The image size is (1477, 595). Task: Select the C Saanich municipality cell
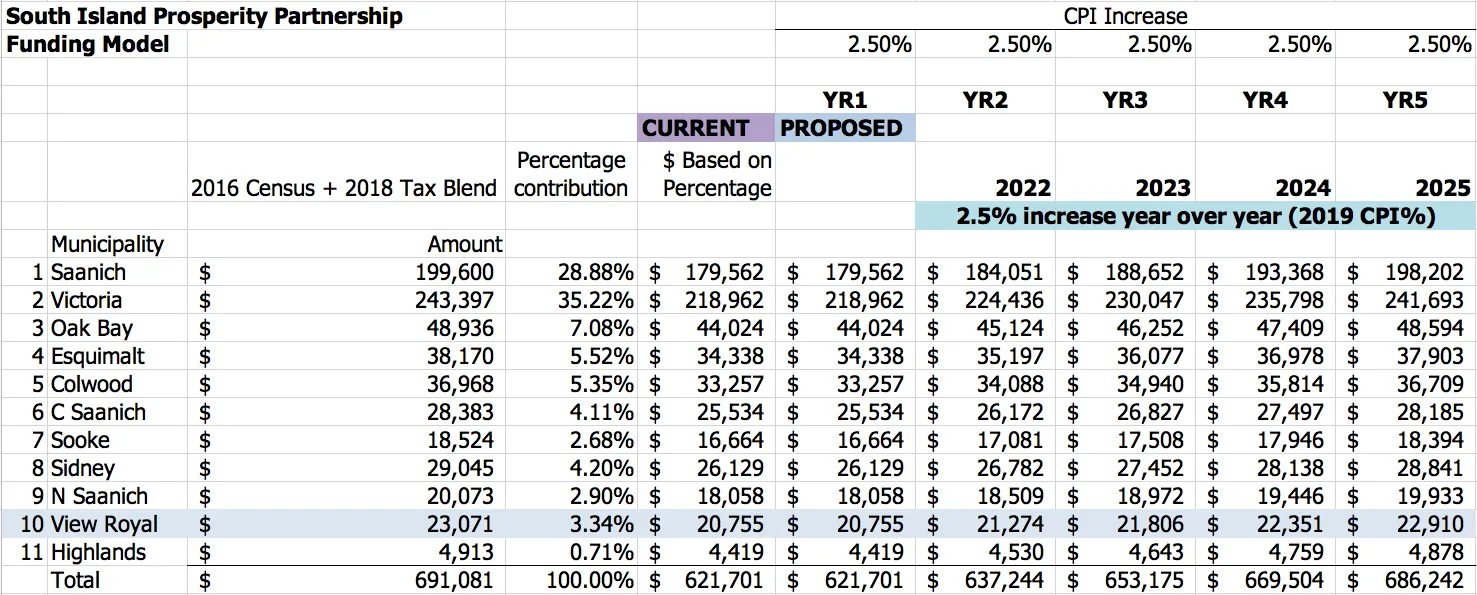tap(98, 412)
